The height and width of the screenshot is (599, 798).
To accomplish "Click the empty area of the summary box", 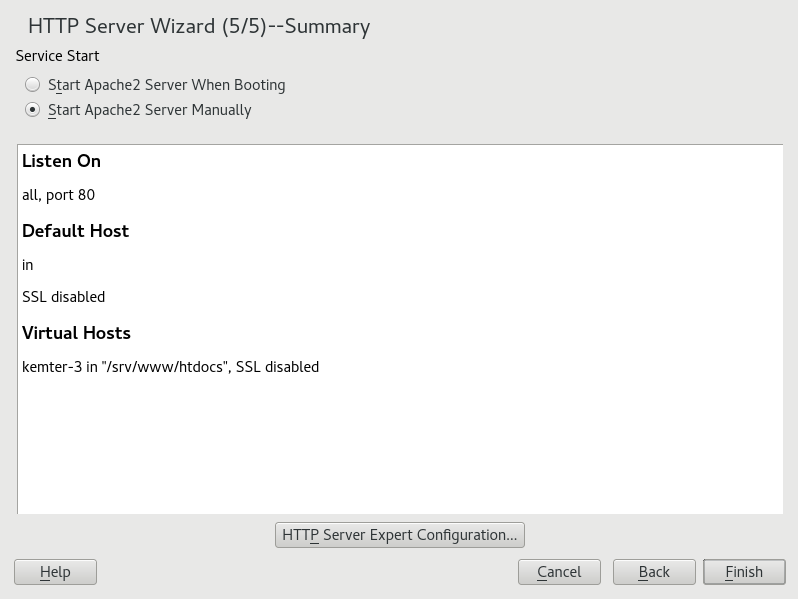I will coord(400,450).
